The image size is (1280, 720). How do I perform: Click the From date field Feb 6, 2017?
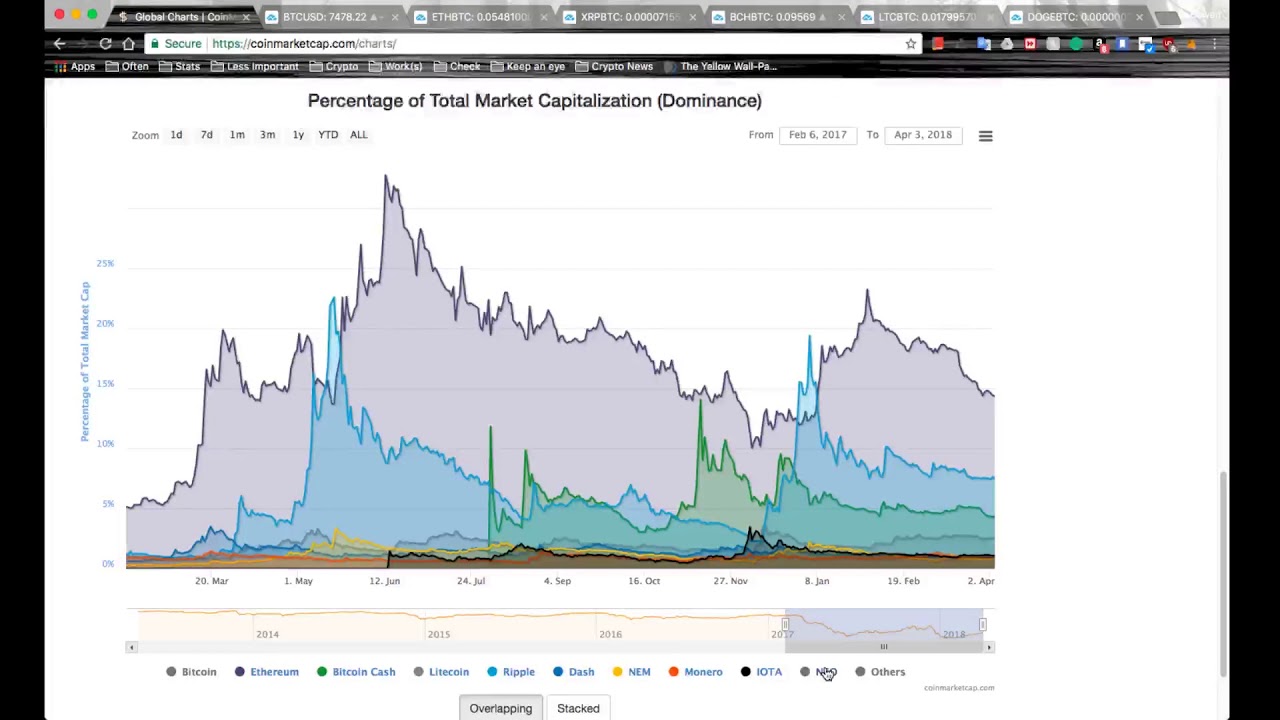point(818,135)
